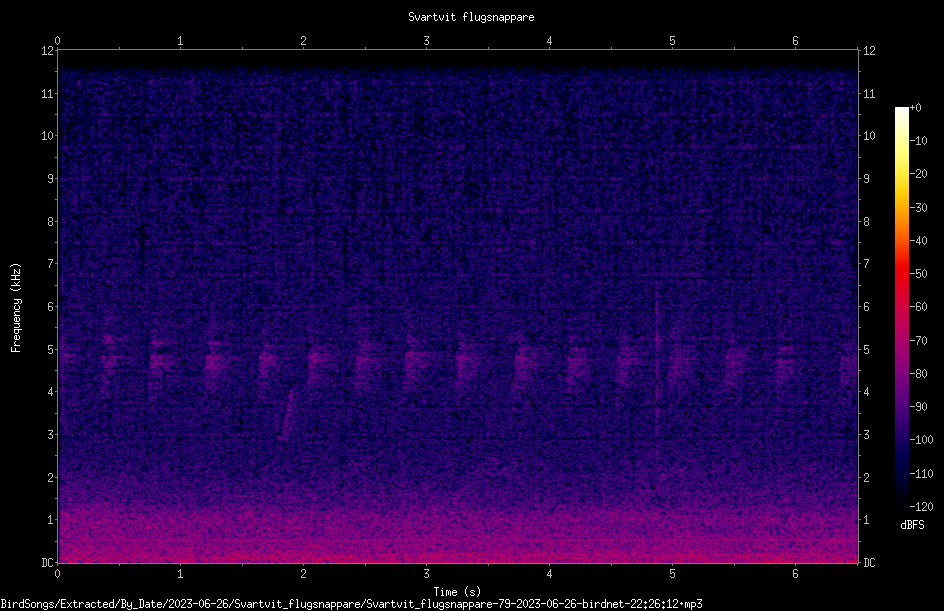Click the '-70' color scale value

pyautogui.click(x=918, y=341)
